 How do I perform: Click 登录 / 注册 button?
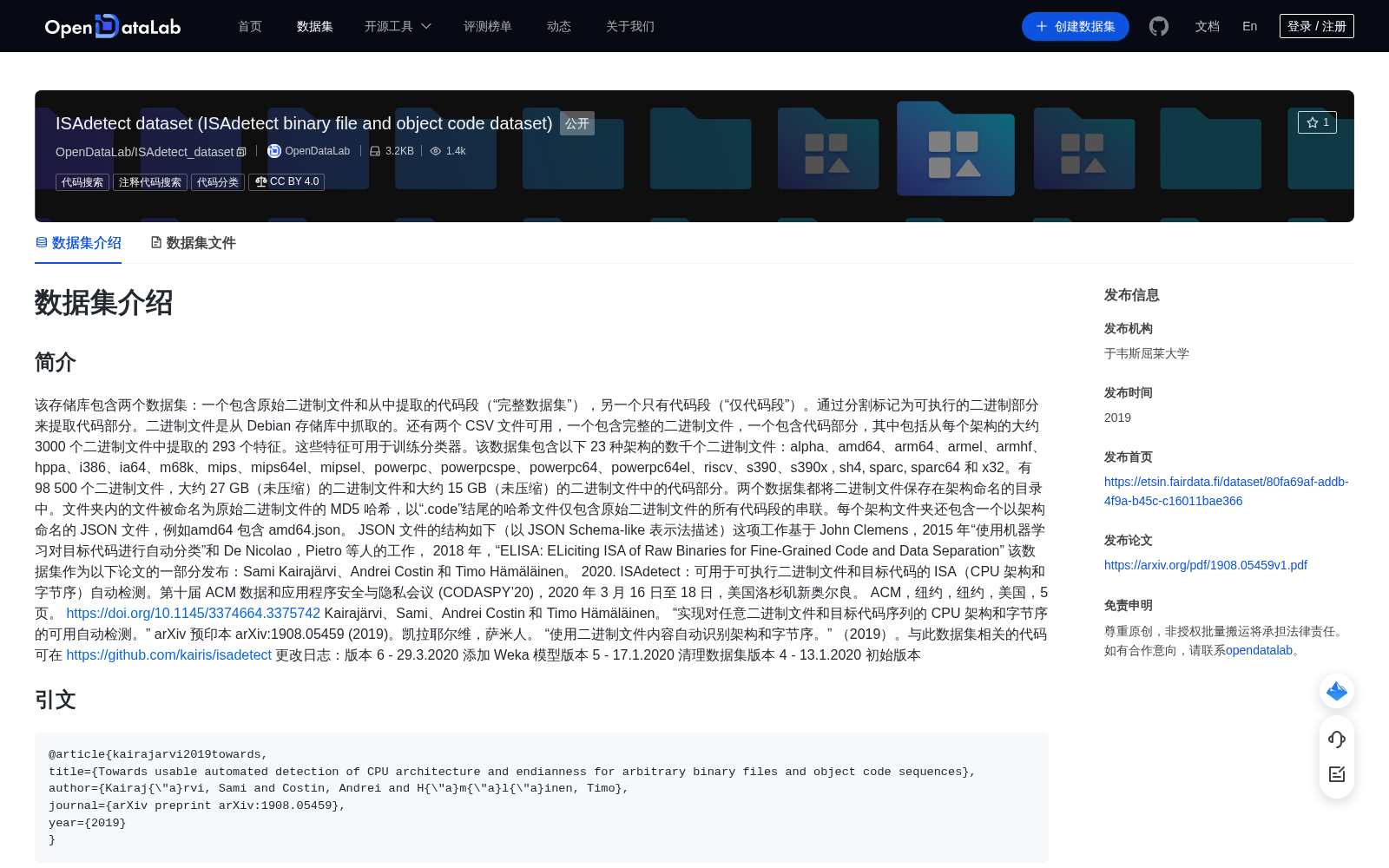click(1317, 26)
